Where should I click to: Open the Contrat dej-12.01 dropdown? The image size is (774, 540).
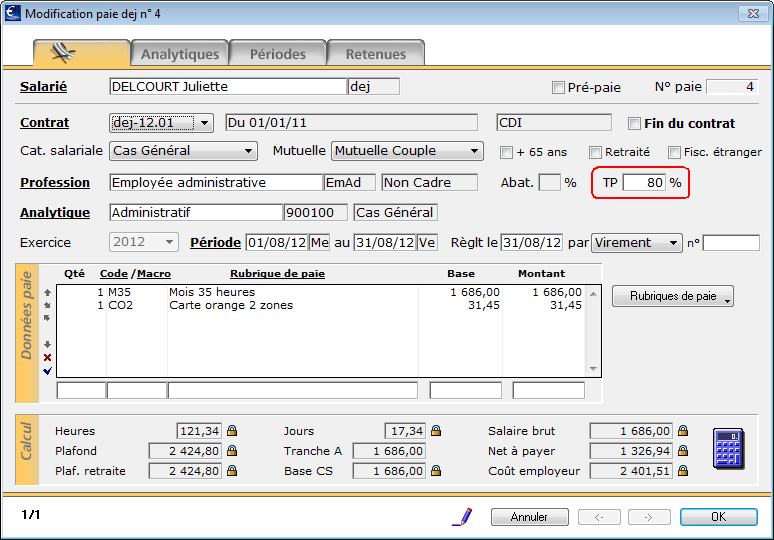pyautogui.click(x=161, y=122)
